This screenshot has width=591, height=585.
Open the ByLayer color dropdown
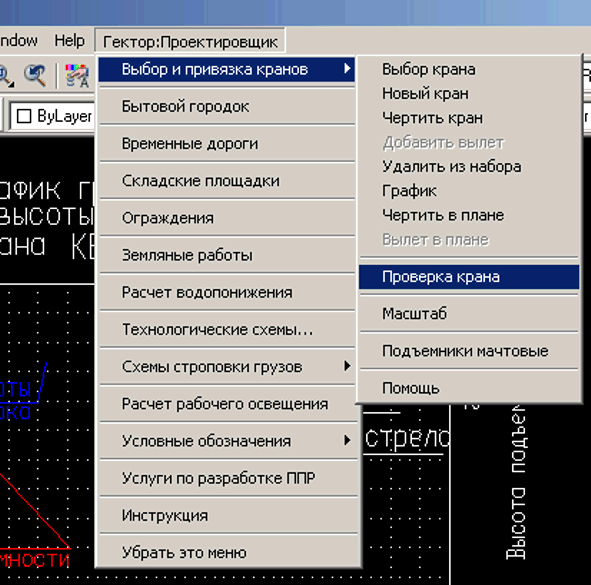[x=52, y=116]
